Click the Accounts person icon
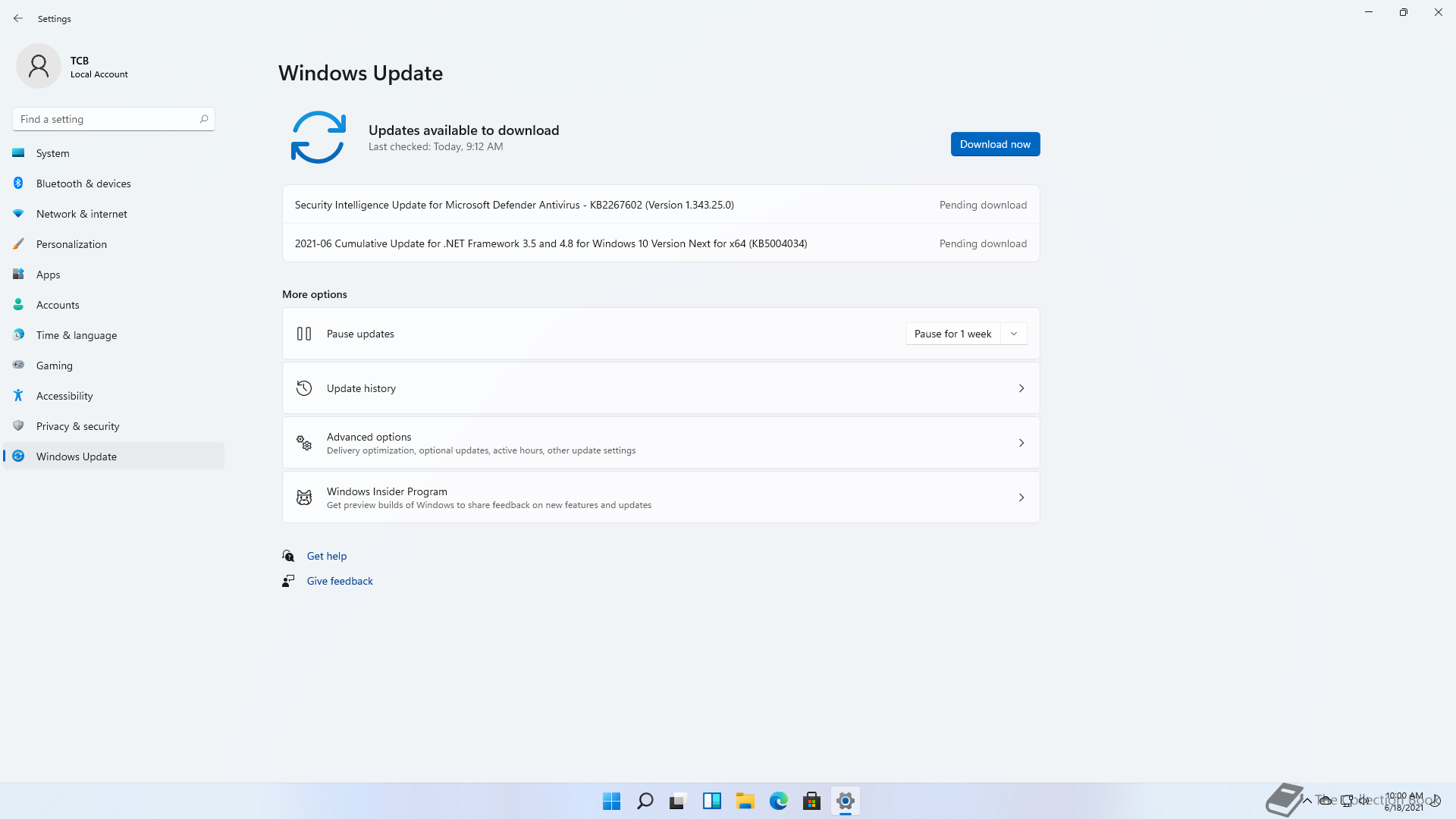1456x819 pixels. click(x=18, y=305)
